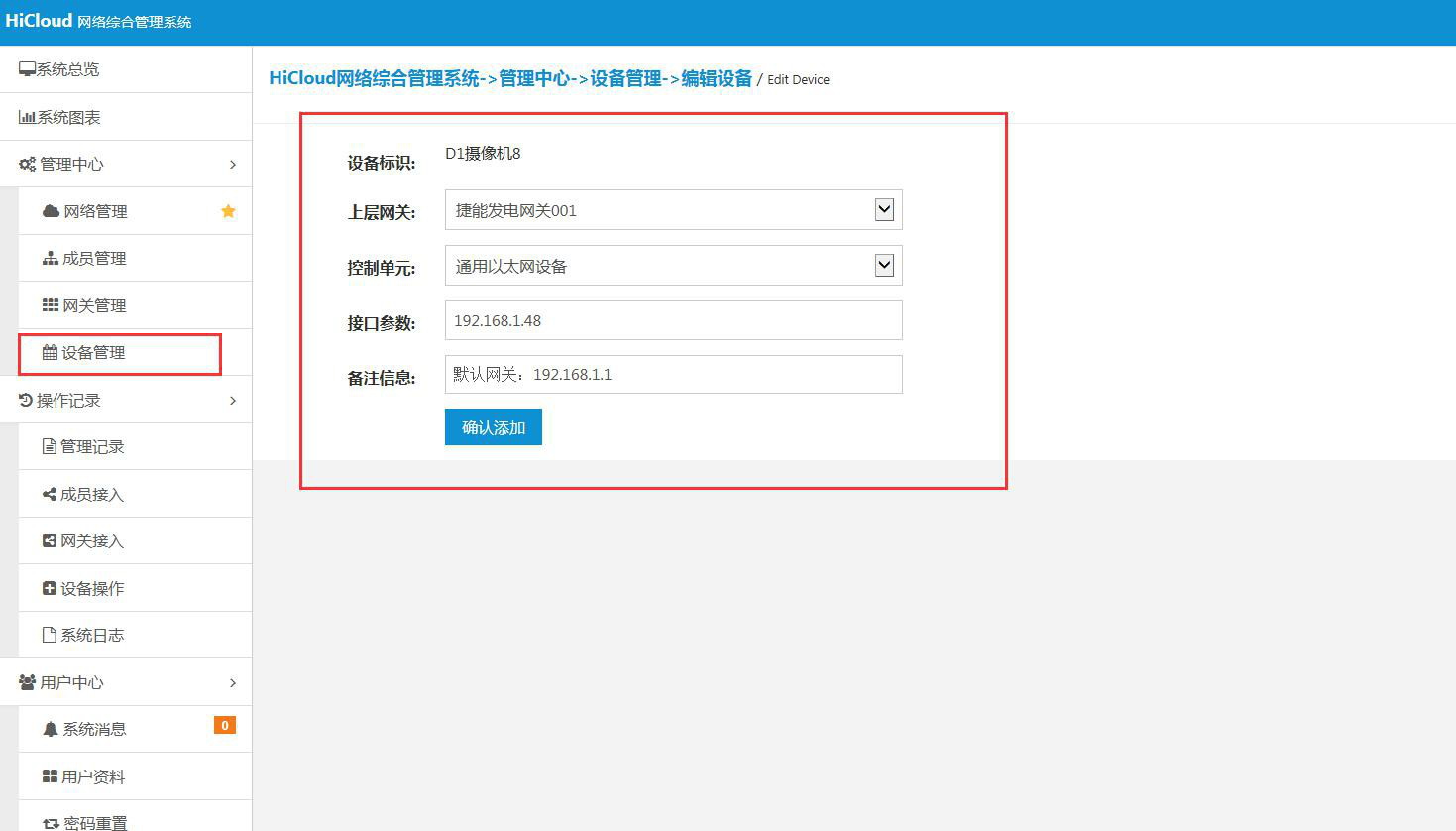
Task: Click the gear icon beside 管理中心
Action: (27, 164)
